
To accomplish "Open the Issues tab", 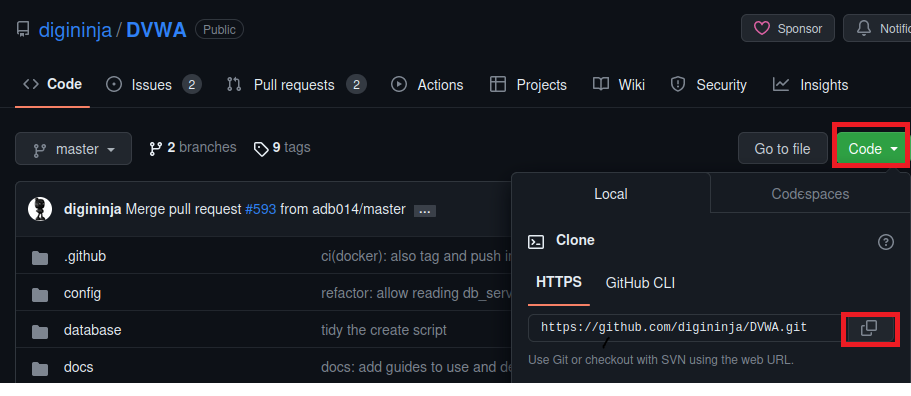I will coord(153,85).
